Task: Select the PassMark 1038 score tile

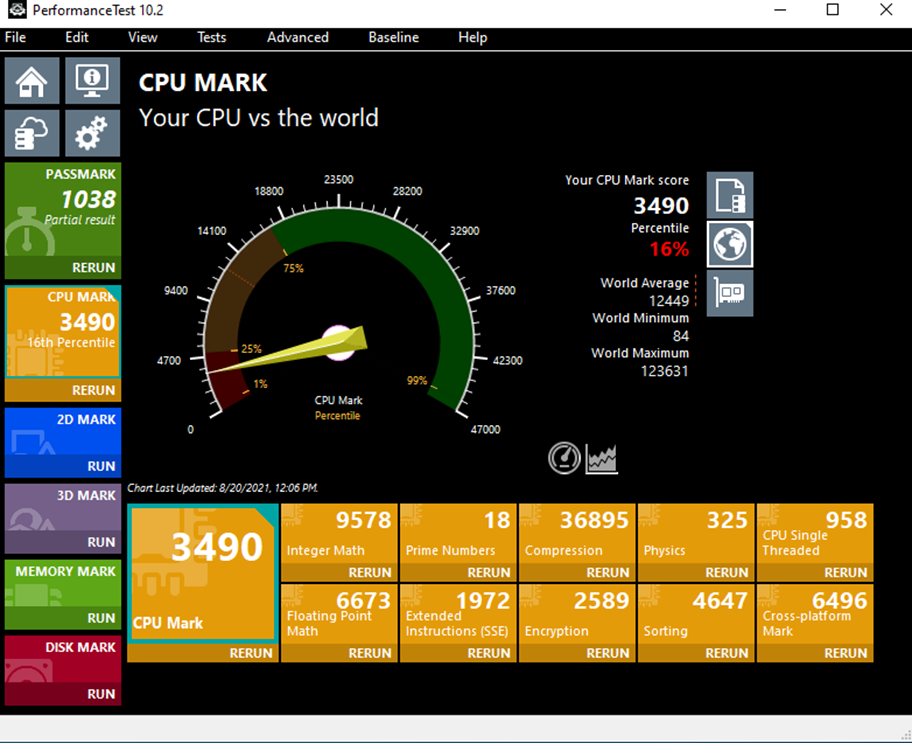Action: point(63,209)
